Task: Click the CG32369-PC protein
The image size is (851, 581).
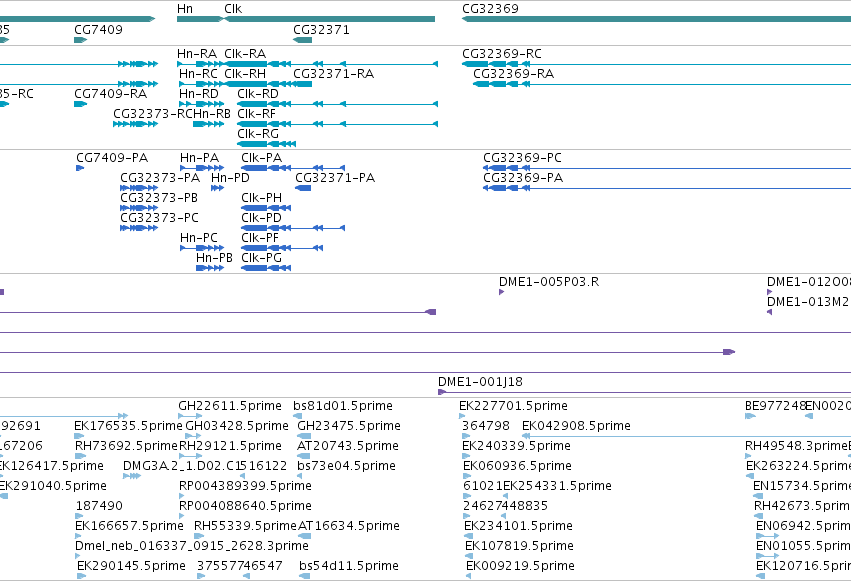Action: pos(522,158)
